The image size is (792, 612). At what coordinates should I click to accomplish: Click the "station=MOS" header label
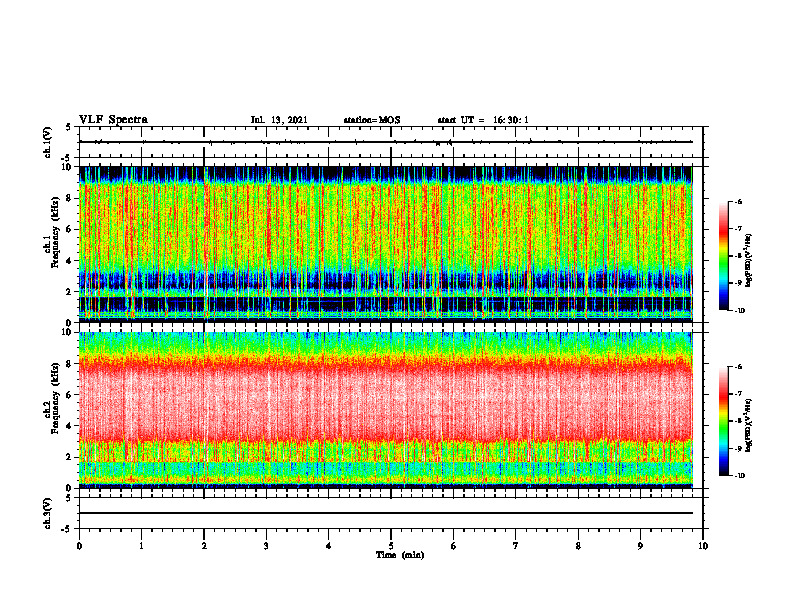(x=372, y=120)
